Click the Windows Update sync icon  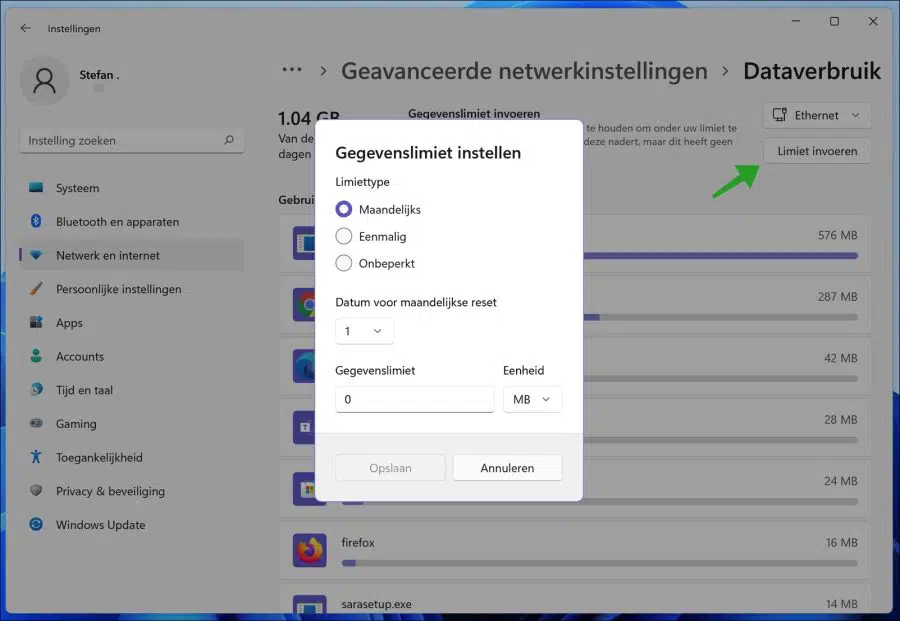[x=36, y=524]
